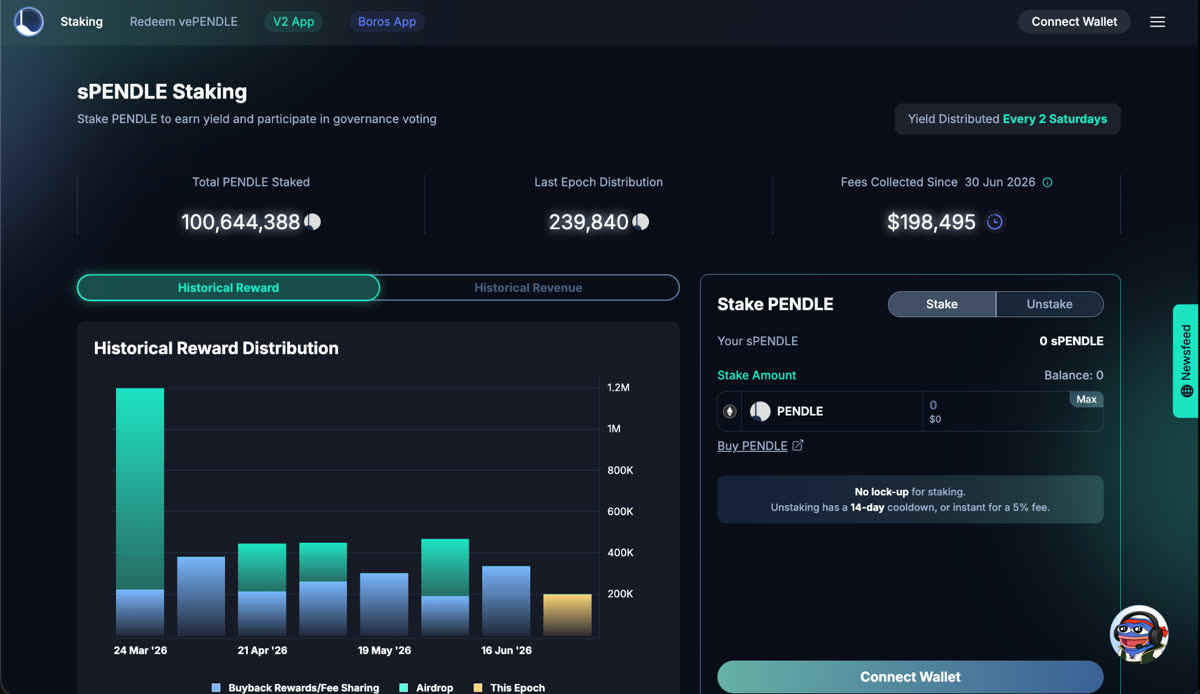The width and height of the screenshot is (1200, 694).
Task: Click the Total PENDLE Staked label
Action: pos(251,182)
